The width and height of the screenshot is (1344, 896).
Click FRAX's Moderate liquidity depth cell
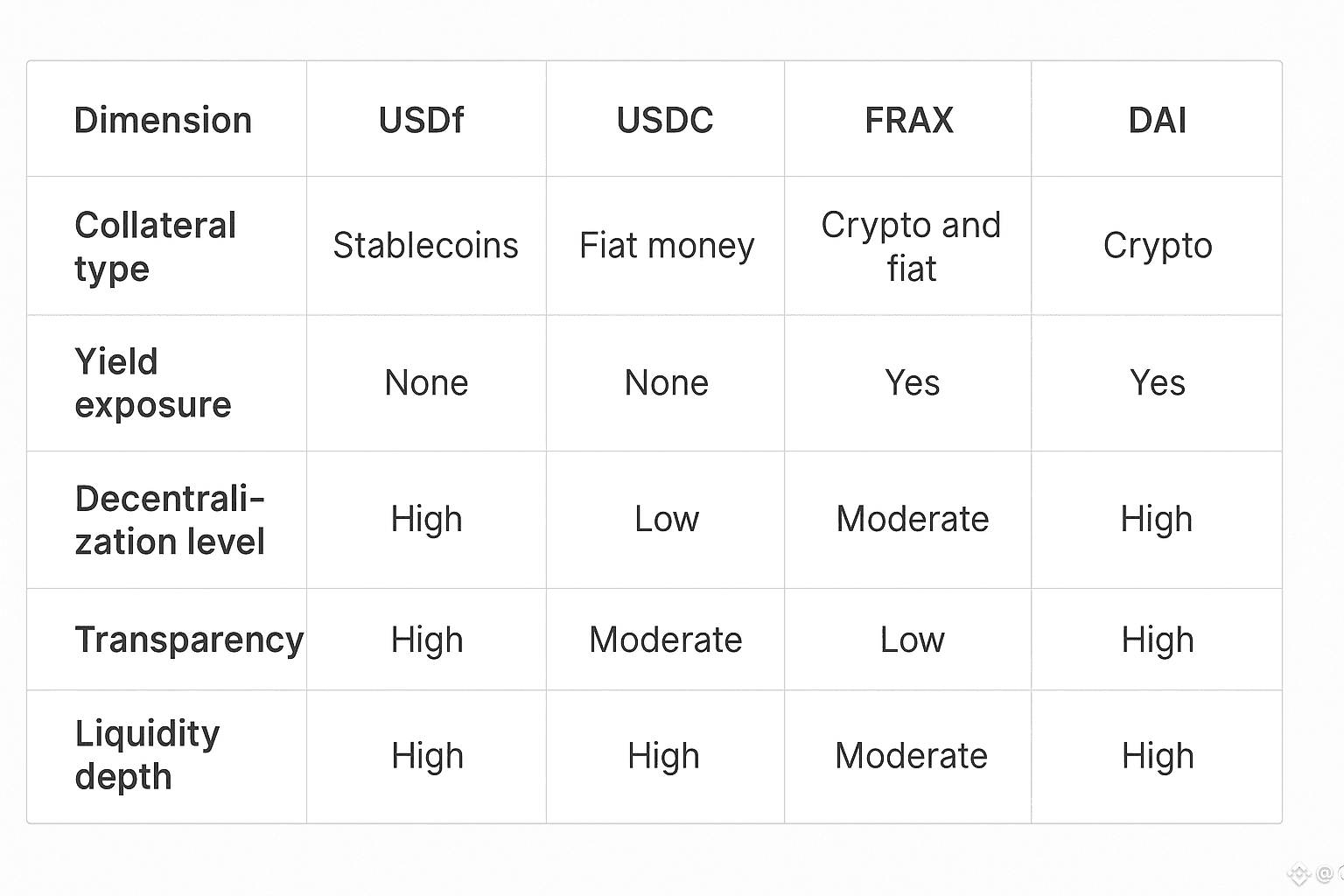point(911,755)
